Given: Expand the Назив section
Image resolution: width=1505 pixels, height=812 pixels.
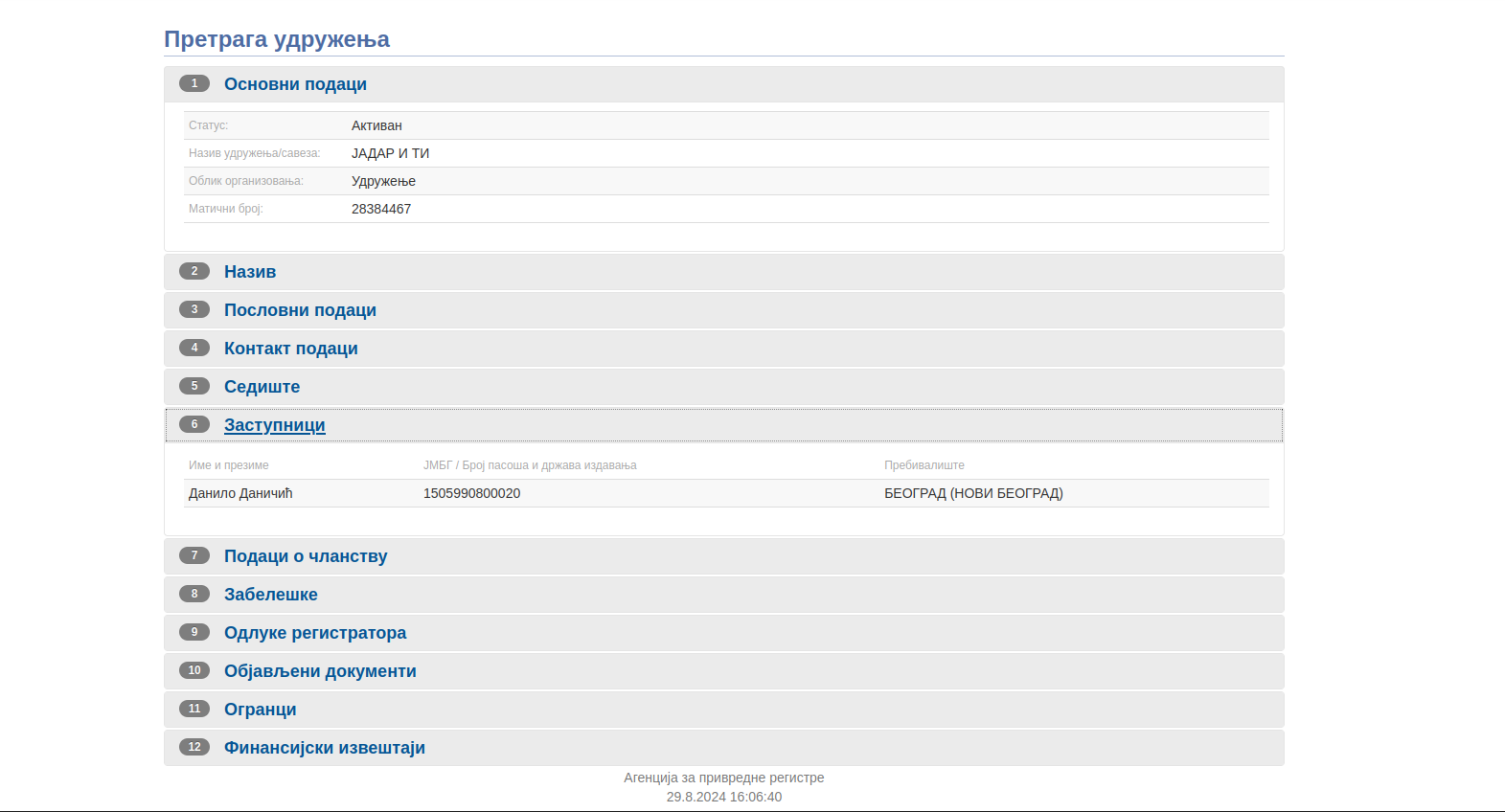Looking at the screenshot, I should click(250, 272).
